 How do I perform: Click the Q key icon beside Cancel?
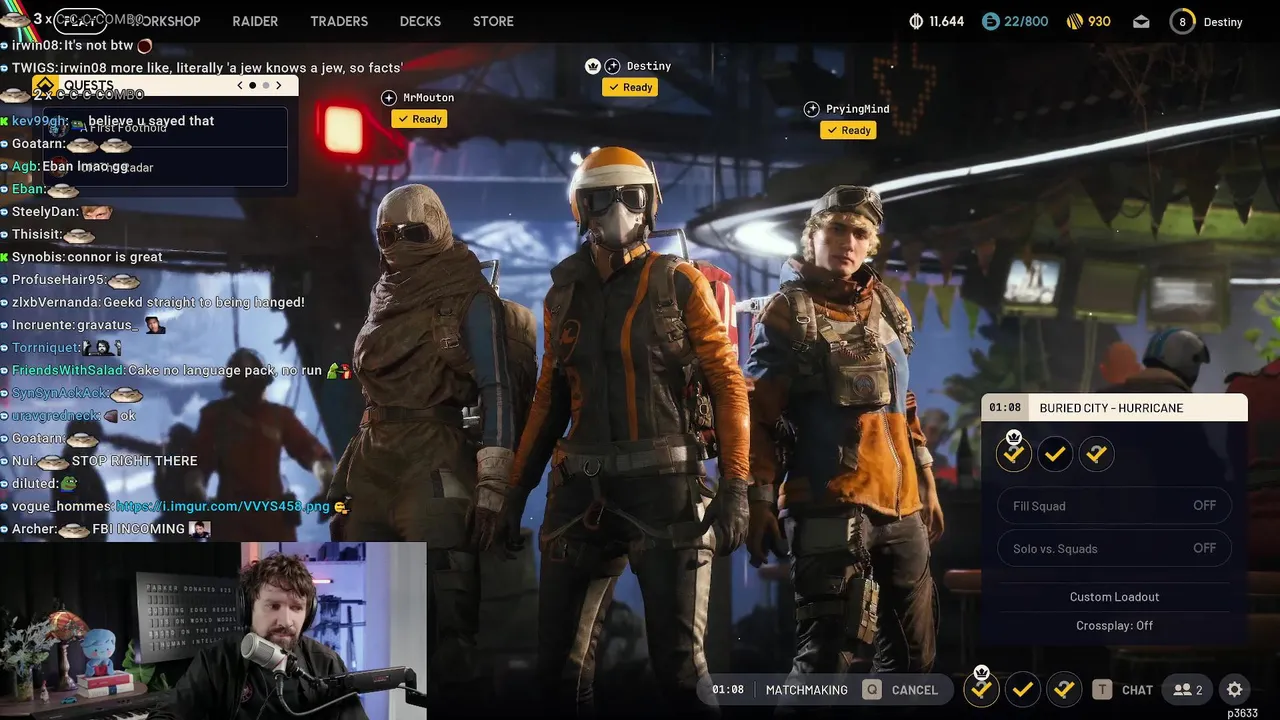[x=872, y=689]
